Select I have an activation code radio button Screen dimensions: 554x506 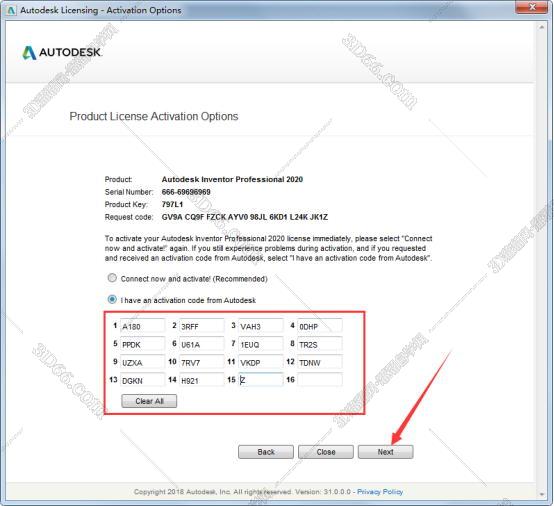(x=112, y=300)
